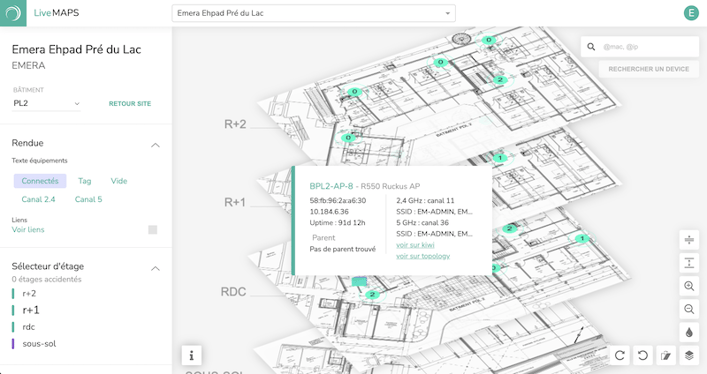This screenshot has height=374, width=707.
Task: Click the purple color bar of sous-sol
Action: [13, 344]
